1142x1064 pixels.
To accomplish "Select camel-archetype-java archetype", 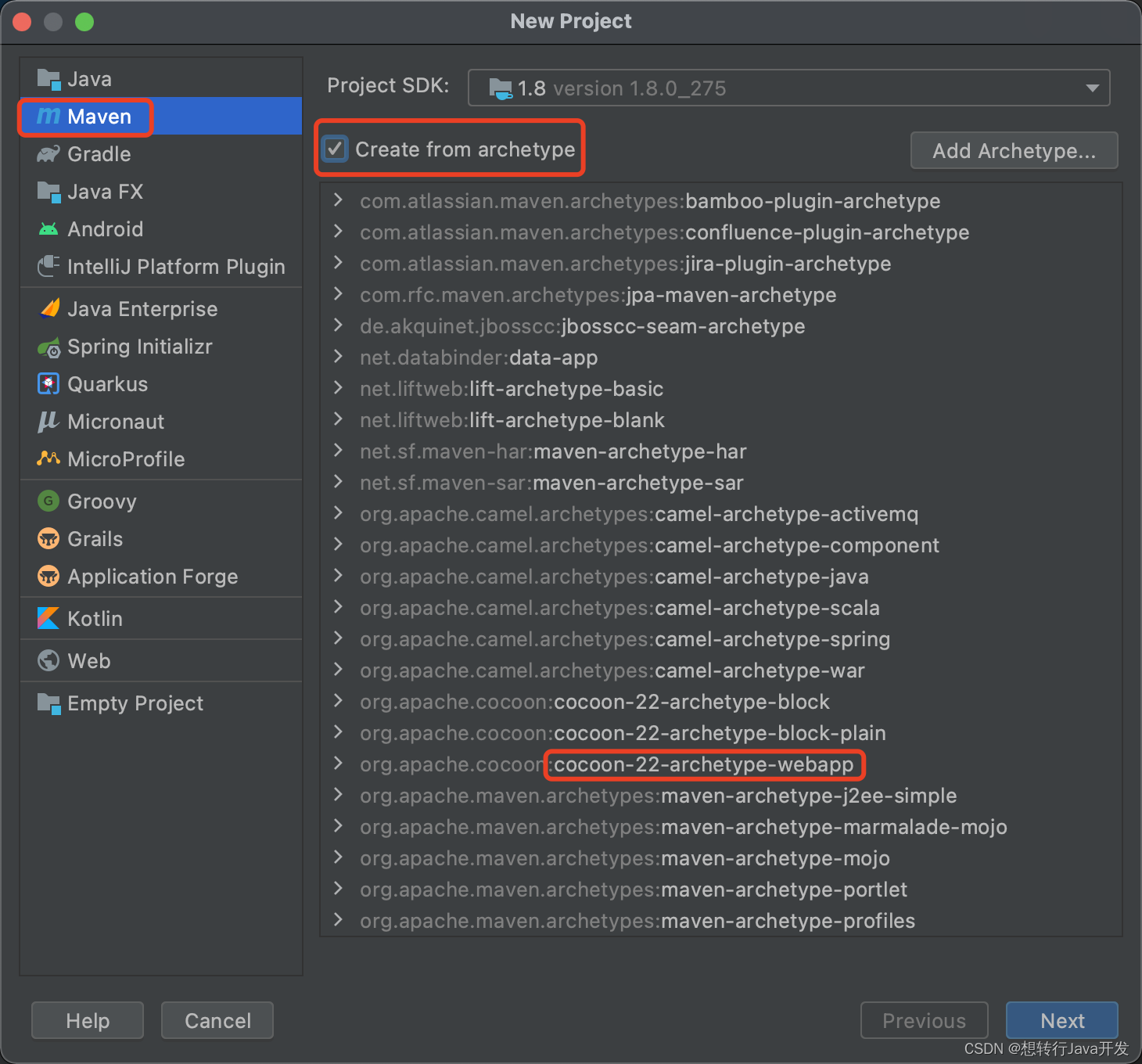I will coord(721,577).
